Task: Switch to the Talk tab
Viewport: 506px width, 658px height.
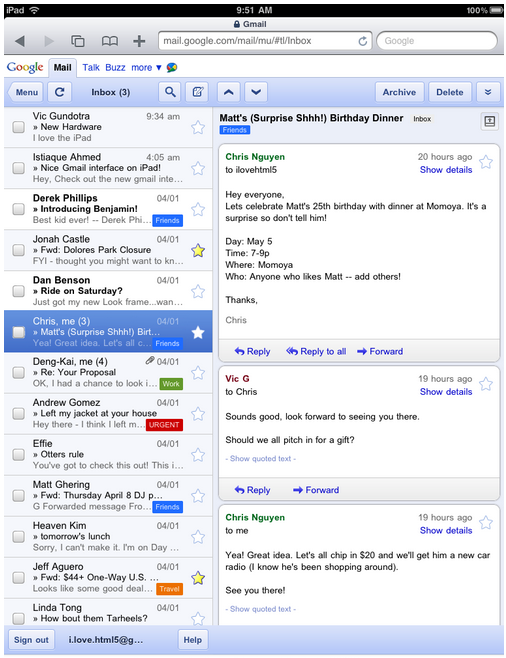Action: [91, 68]
